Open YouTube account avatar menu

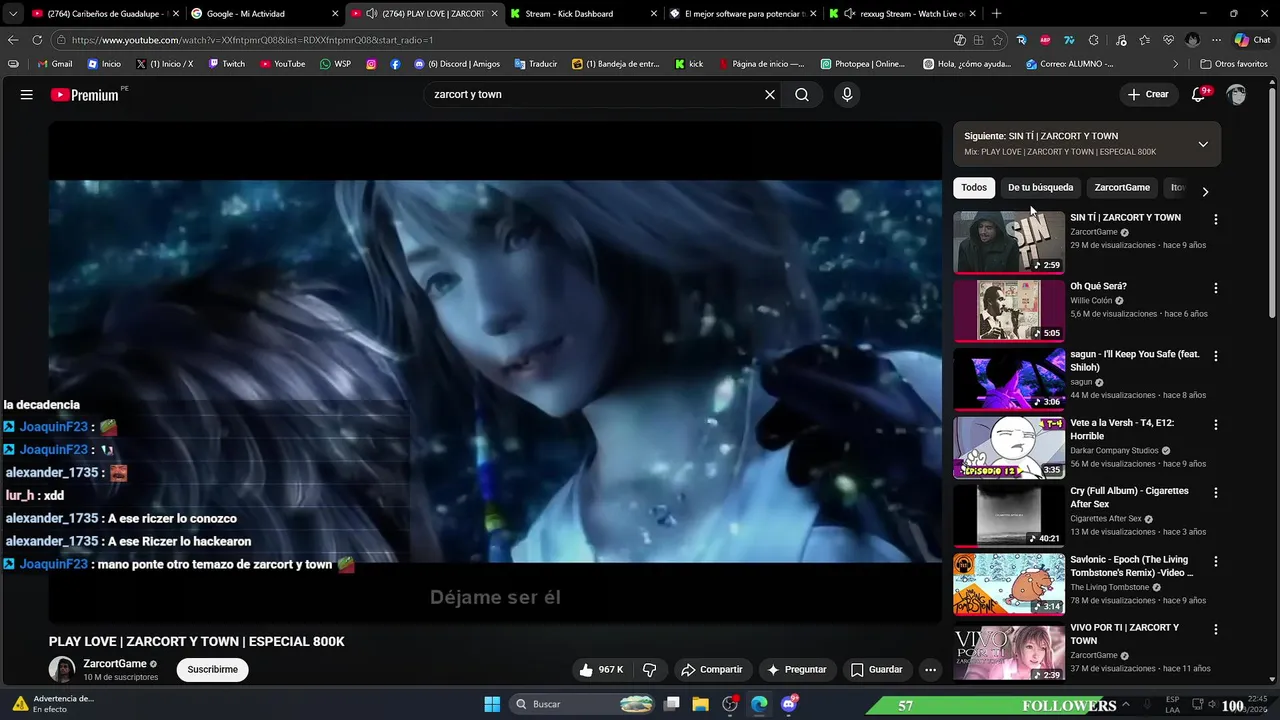click(x=1237, y=95)
